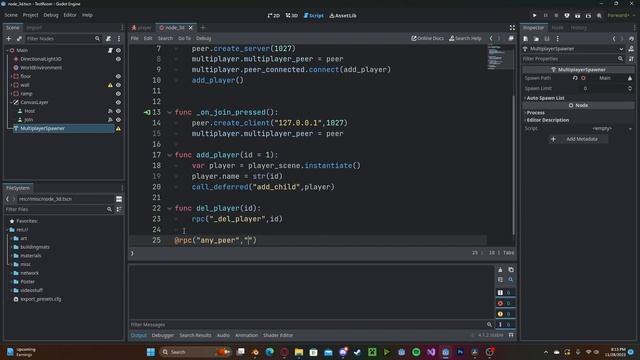Open Online Docs

(427, 38)
